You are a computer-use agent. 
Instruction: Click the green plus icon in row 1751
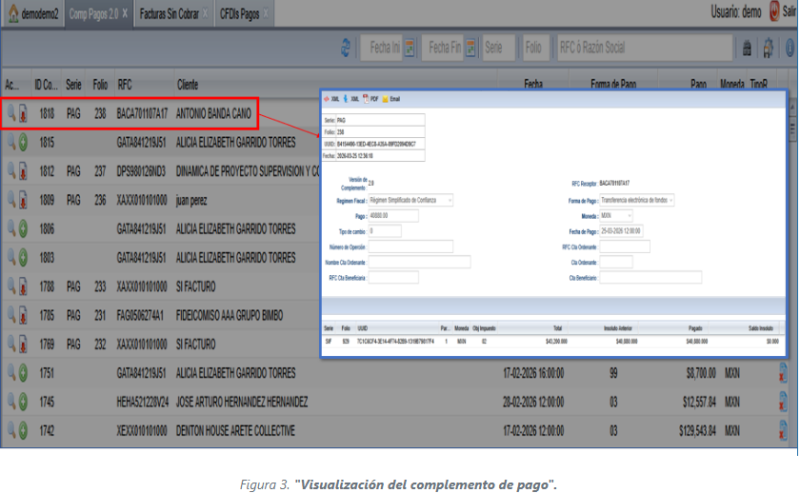[23, 374]
